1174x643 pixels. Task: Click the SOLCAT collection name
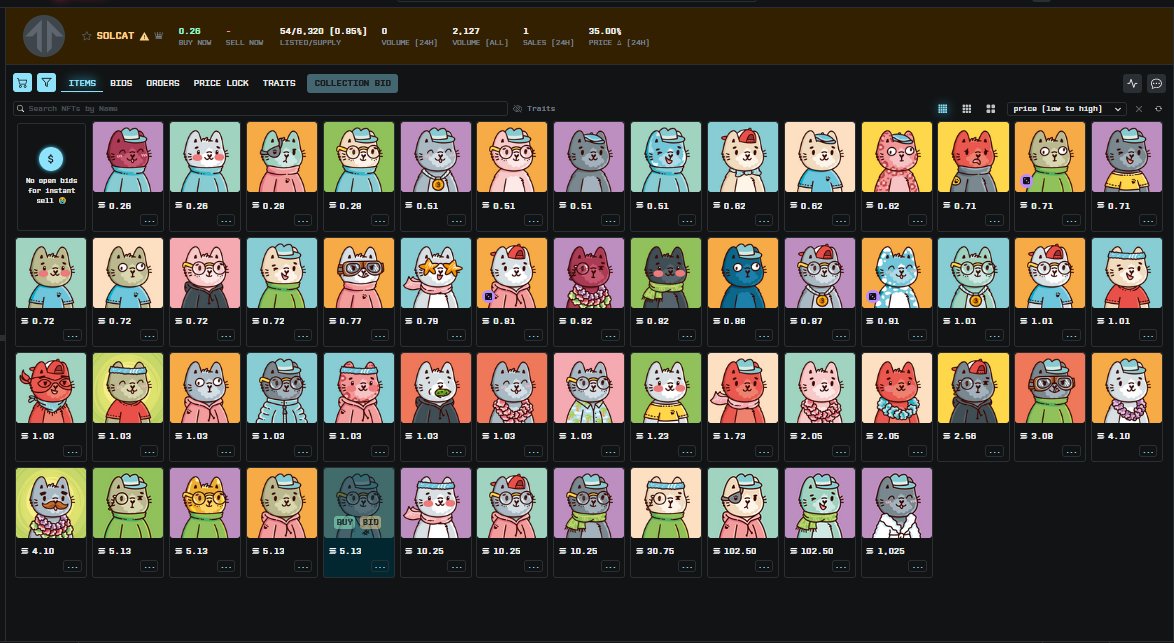coord(115,36)
